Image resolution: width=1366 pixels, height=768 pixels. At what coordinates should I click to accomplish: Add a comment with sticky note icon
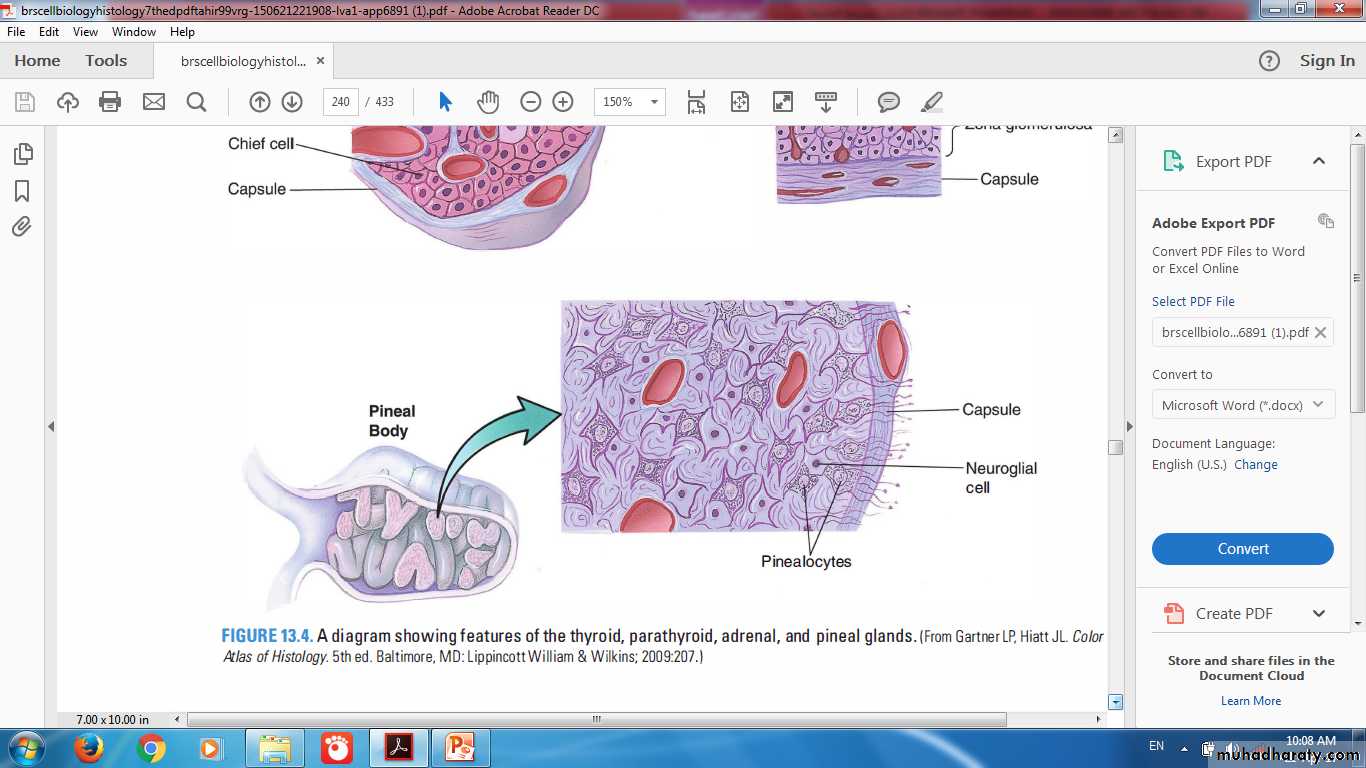click(x=888, y=102)
